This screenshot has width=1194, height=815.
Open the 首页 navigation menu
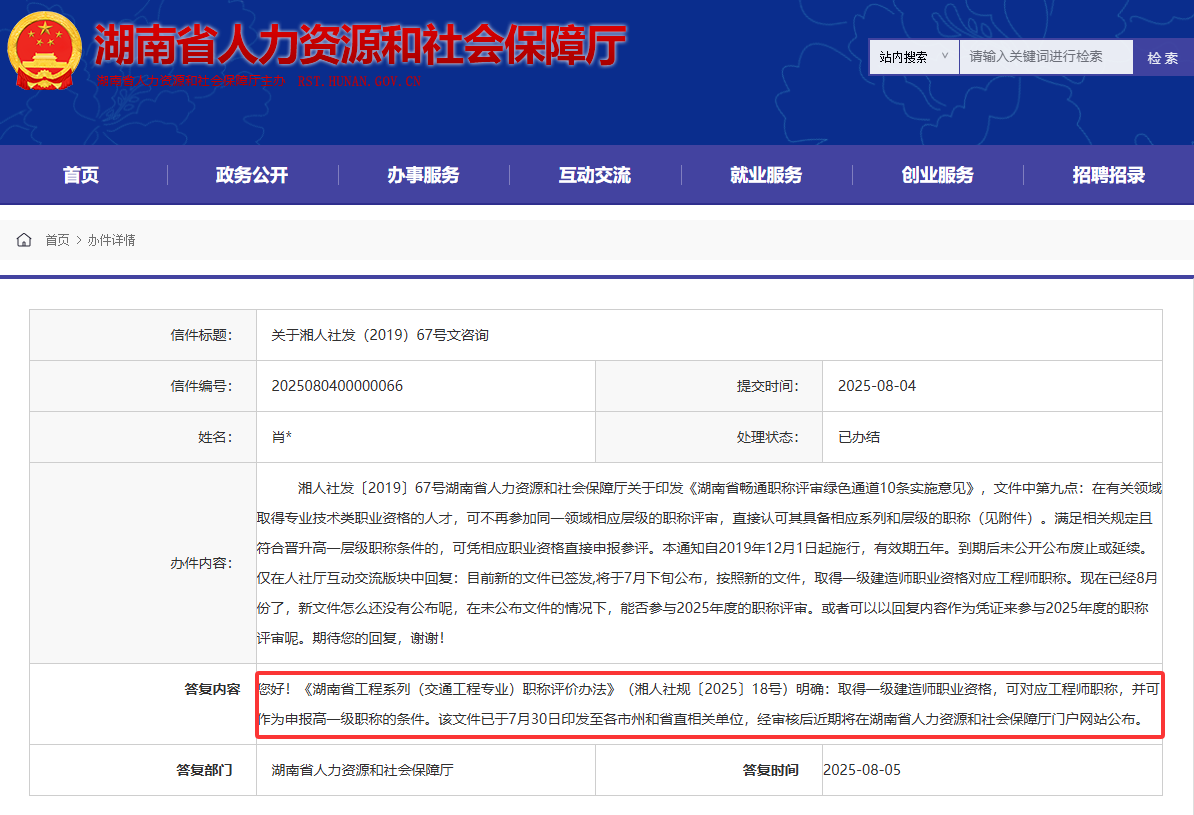pyautogui.click(x=81, y=175)
